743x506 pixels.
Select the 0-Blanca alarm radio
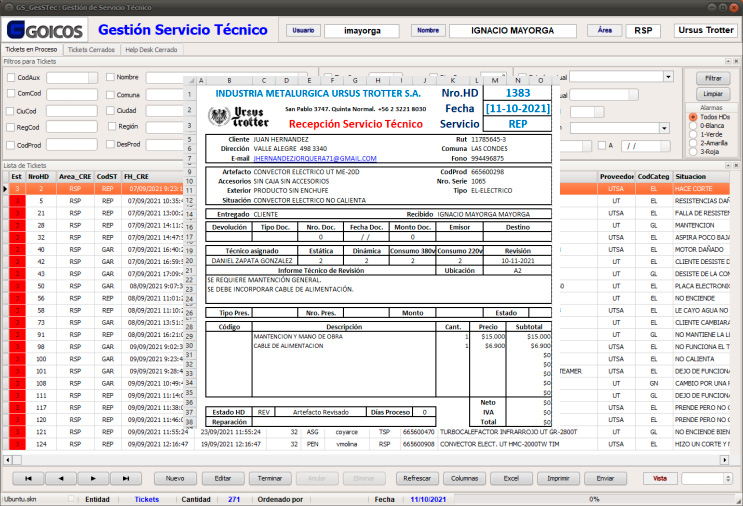[x=693, y=126]
